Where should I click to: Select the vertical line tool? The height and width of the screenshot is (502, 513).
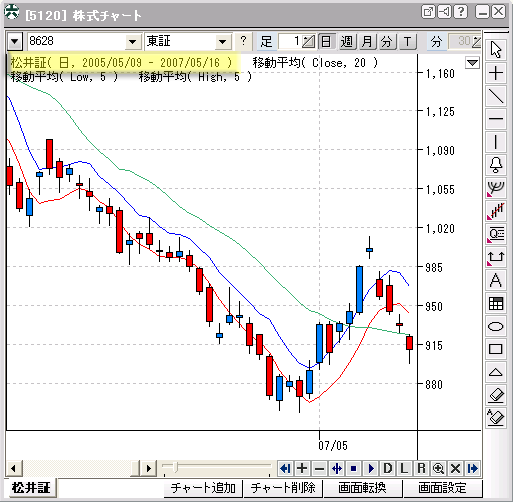tap(496, 142)
